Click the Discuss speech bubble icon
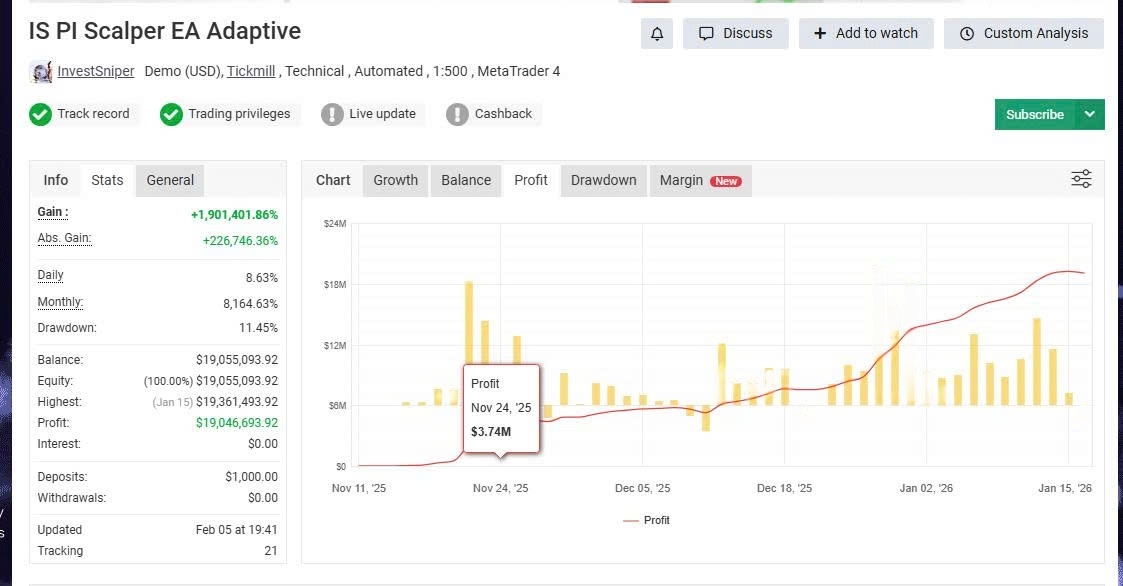The image size is (1123, 586). click(709, 33)
